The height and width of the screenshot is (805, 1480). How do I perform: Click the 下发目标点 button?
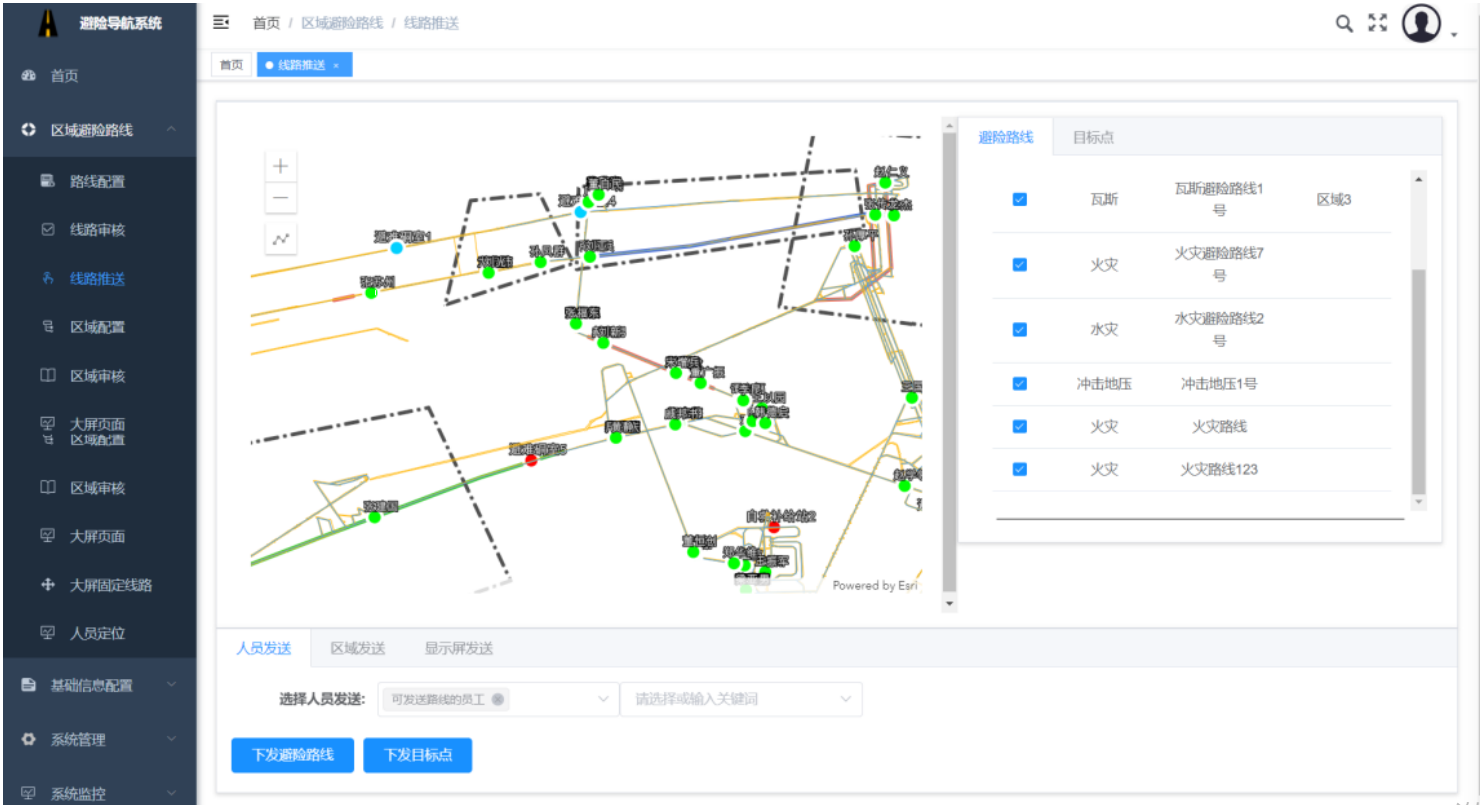point(417,755)
